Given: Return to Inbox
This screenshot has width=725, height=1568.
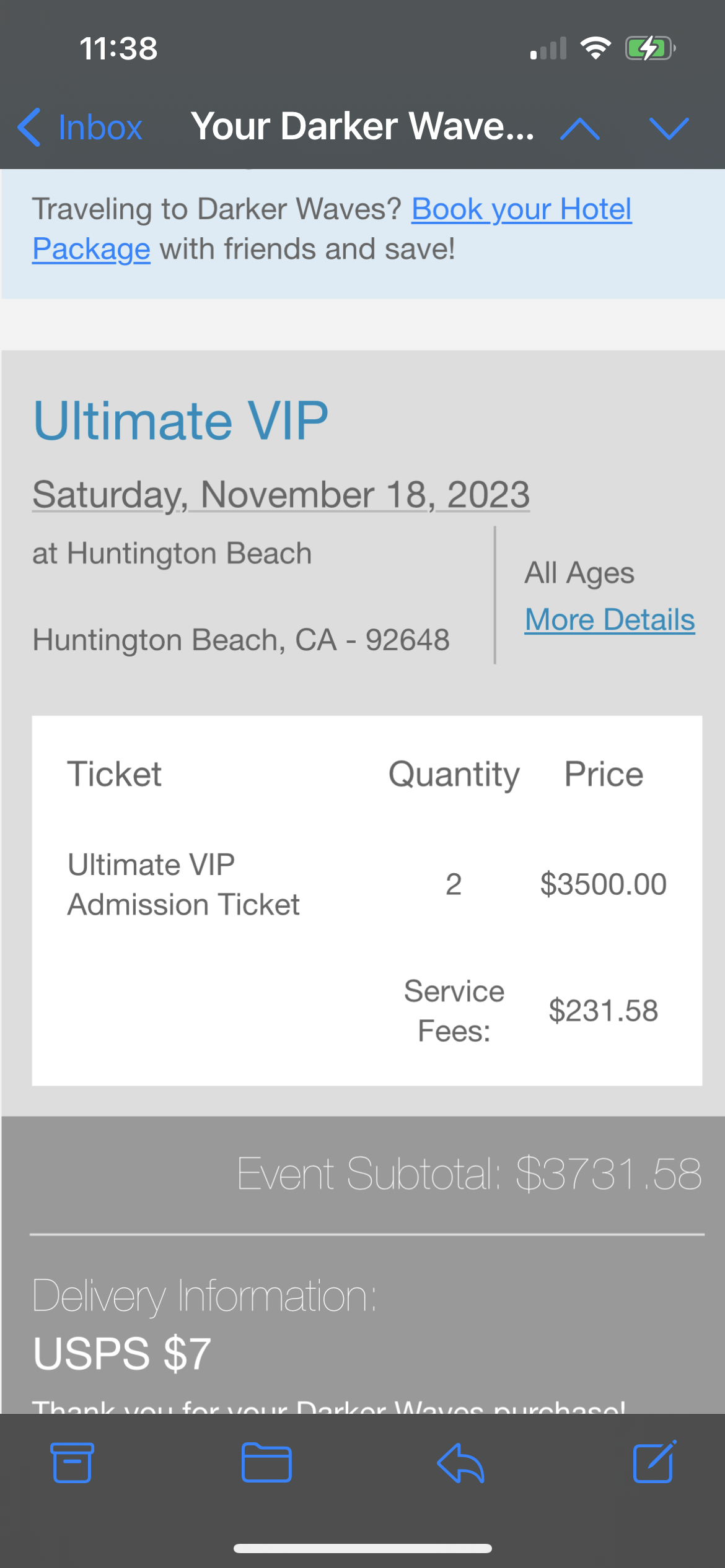Looking at the screenshot, I should (x=100, y=128).
